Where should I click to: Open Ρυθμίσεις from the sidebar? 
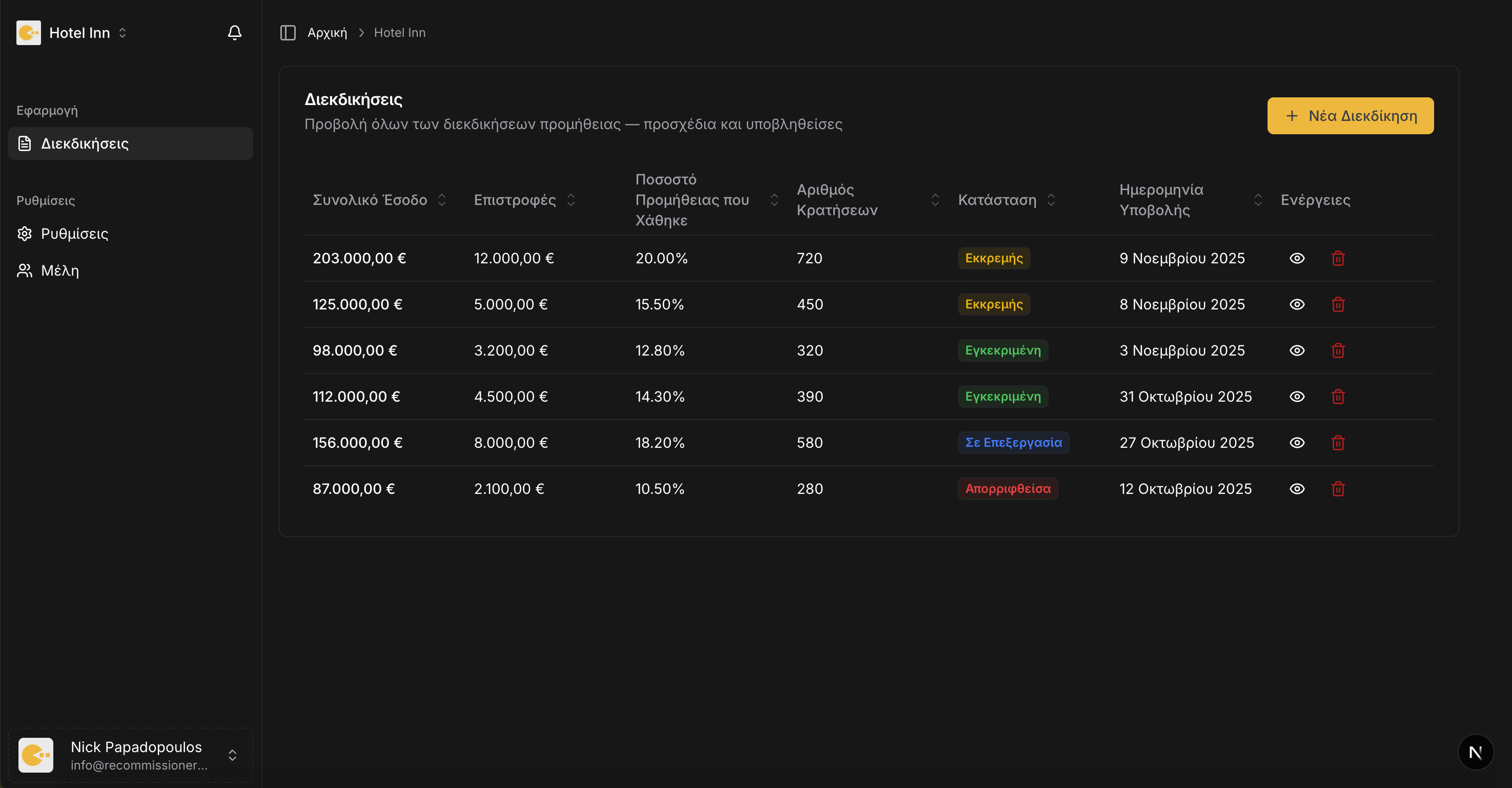coord(73,233)
